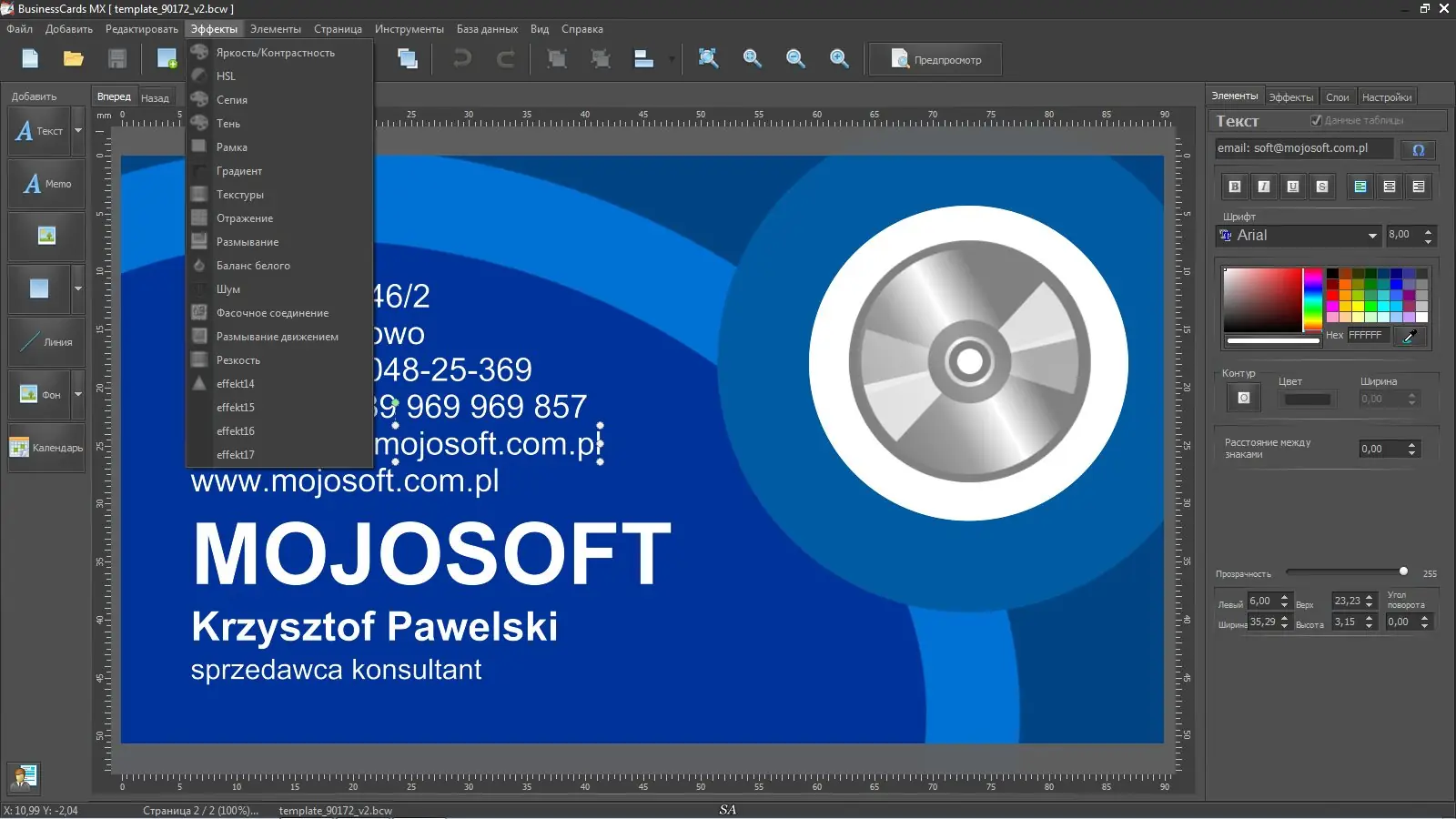Click the Redo arrow icon
Screen dimensions: 1456x819
(x=506, y=59)
